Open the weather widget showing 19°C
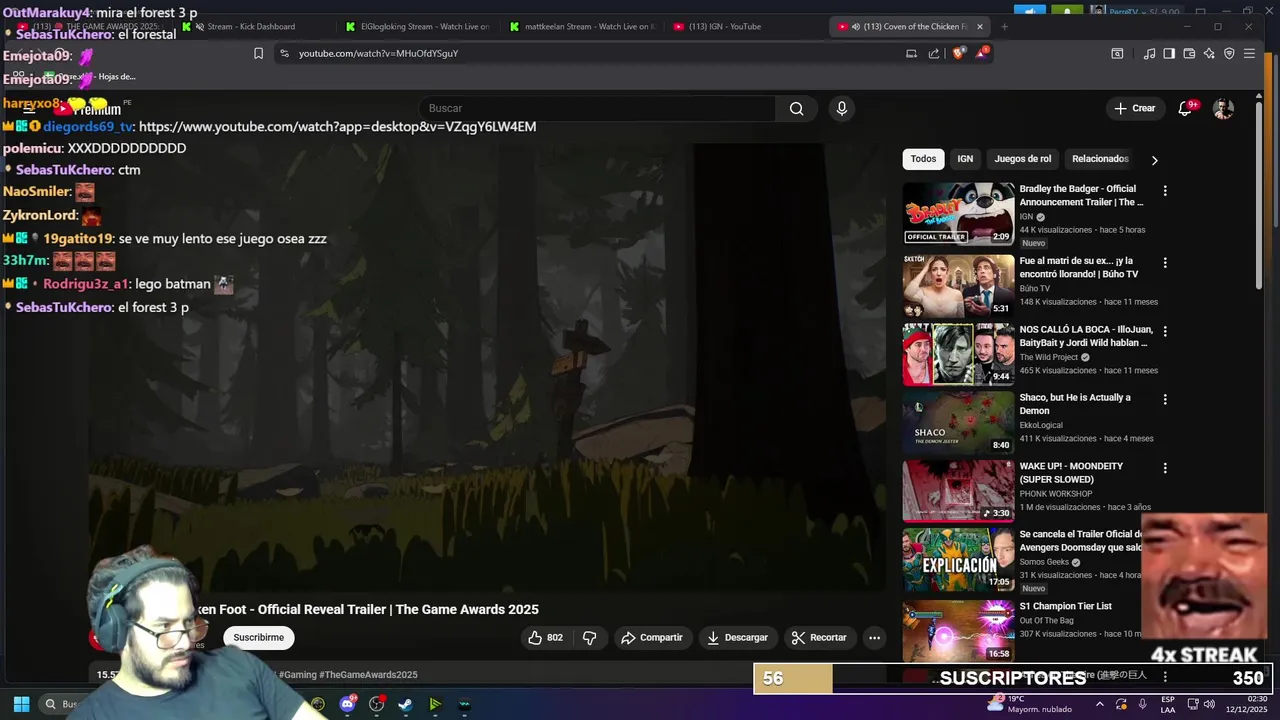 click(x=1030, y=704)
